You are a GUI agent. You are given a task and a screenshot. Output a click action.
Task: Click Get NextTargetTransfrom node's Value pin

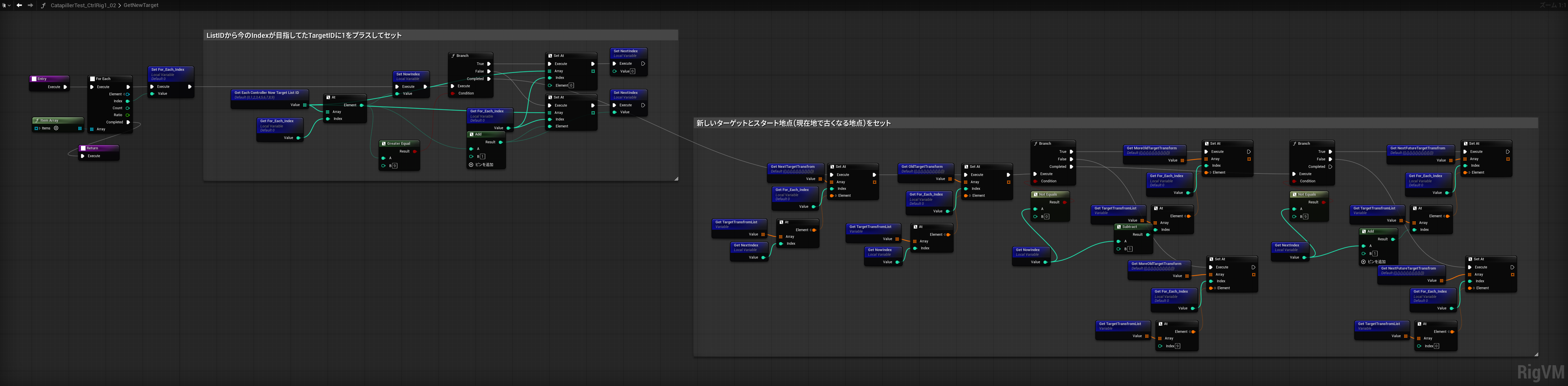tap(820, 179)
